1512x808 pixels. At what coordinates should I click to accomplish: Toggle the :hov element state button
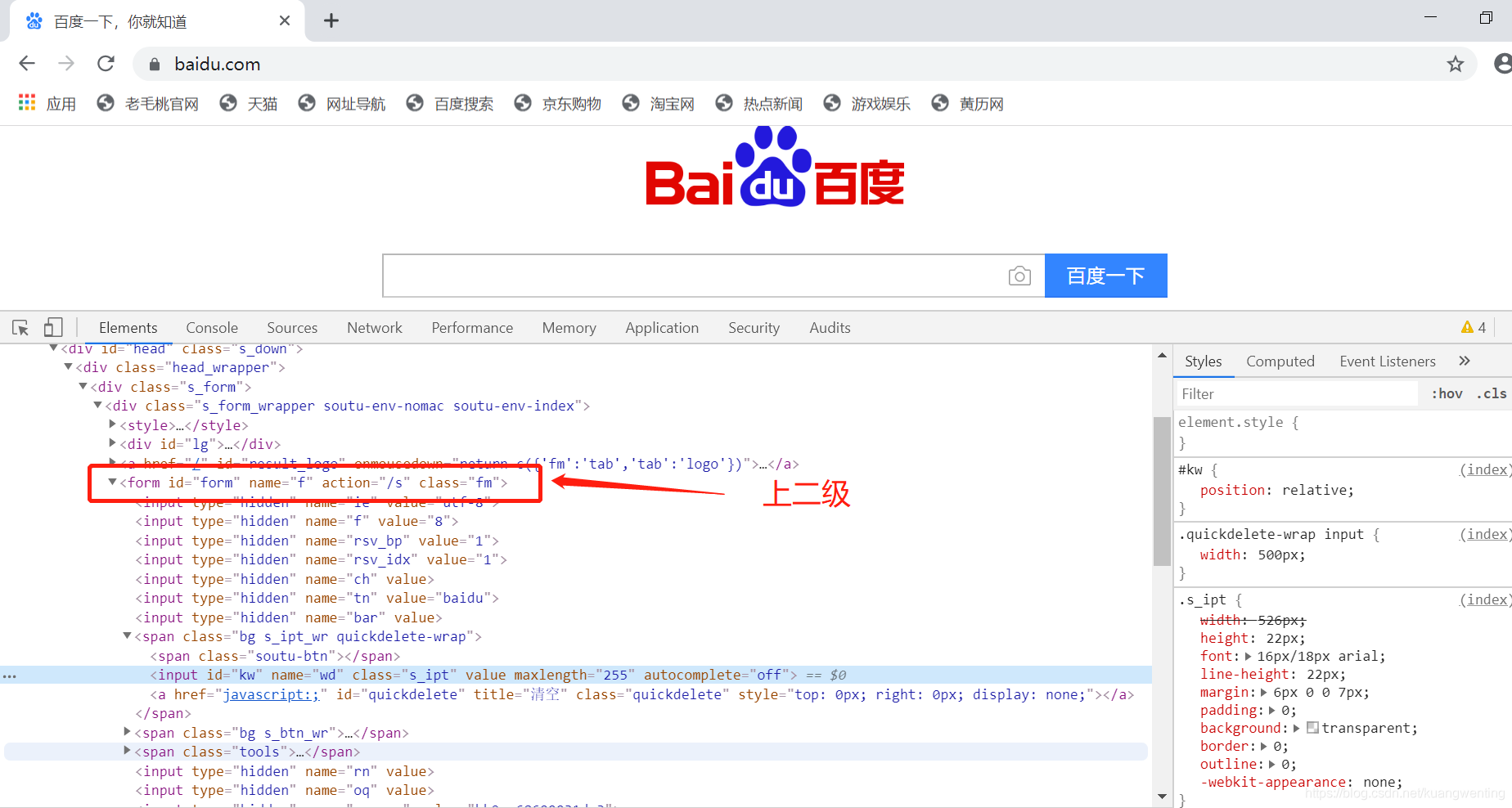click(1447, 394)
